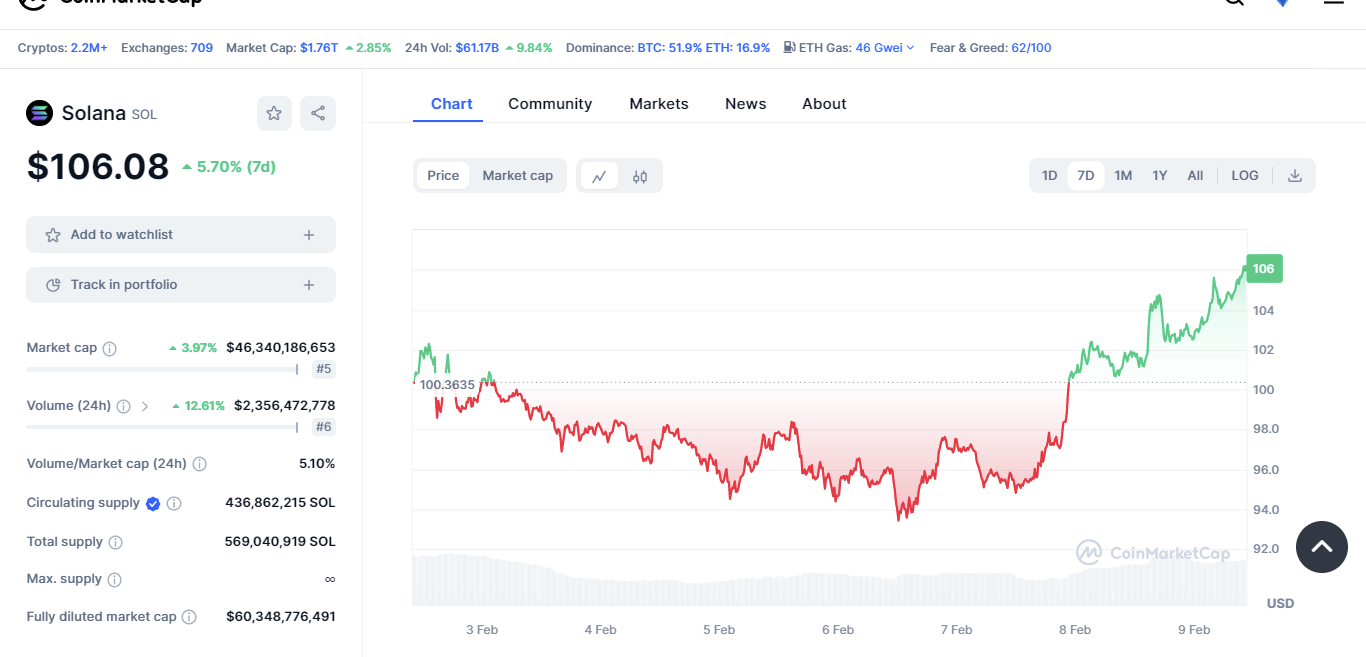Click the 436,862,215 SOL value
The width and height of the screenshot is (1366, 657).
(280, 503)
